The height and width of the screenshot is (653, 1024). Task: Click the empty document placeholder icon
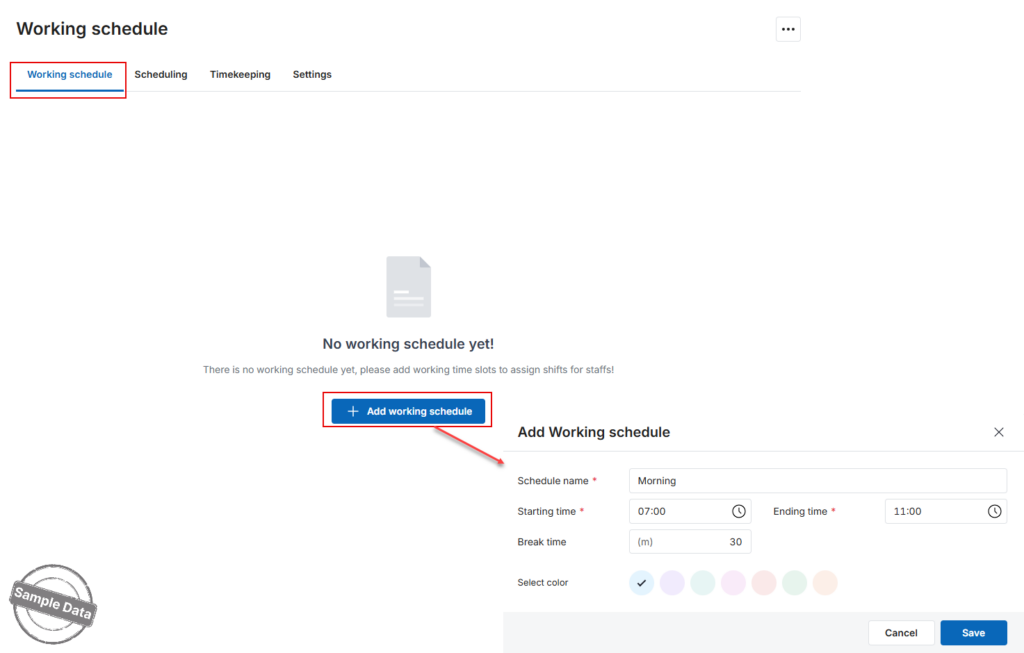[x=409, y=287]
